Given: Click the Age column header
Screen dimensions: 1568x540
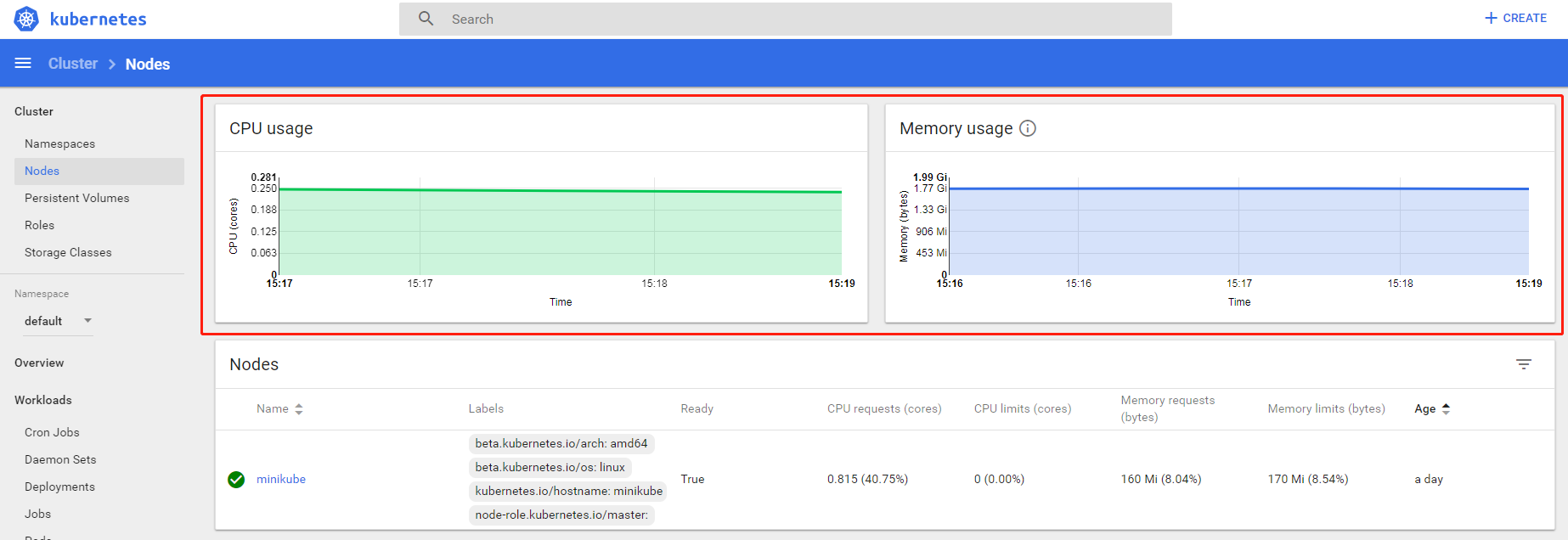Looking at the screenshot, I should tap(1425, 408).
